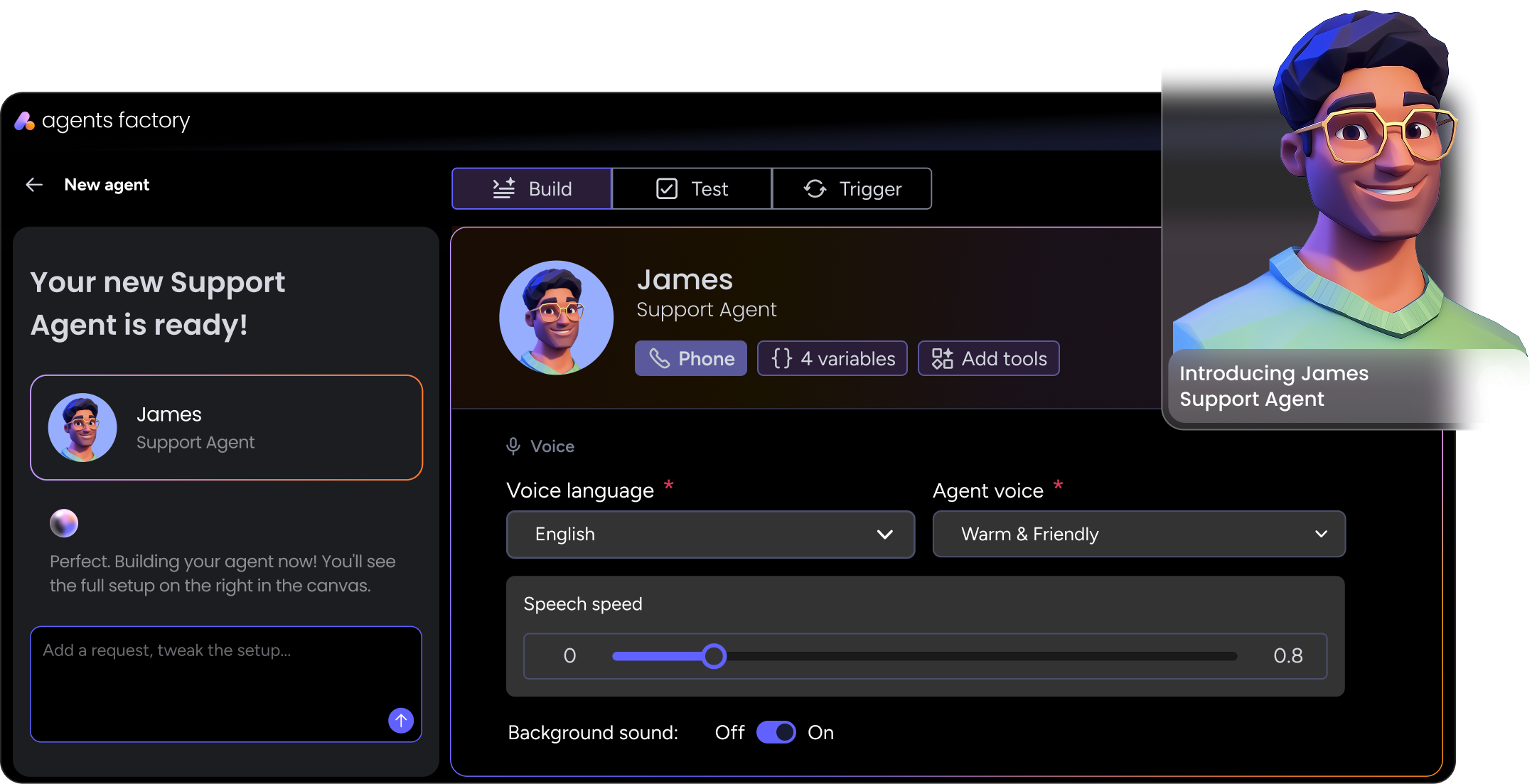The height and width of the screenshot is (784, 1537).
Task: Click the assistant orb icon in chat
Action: click(64, 523)
